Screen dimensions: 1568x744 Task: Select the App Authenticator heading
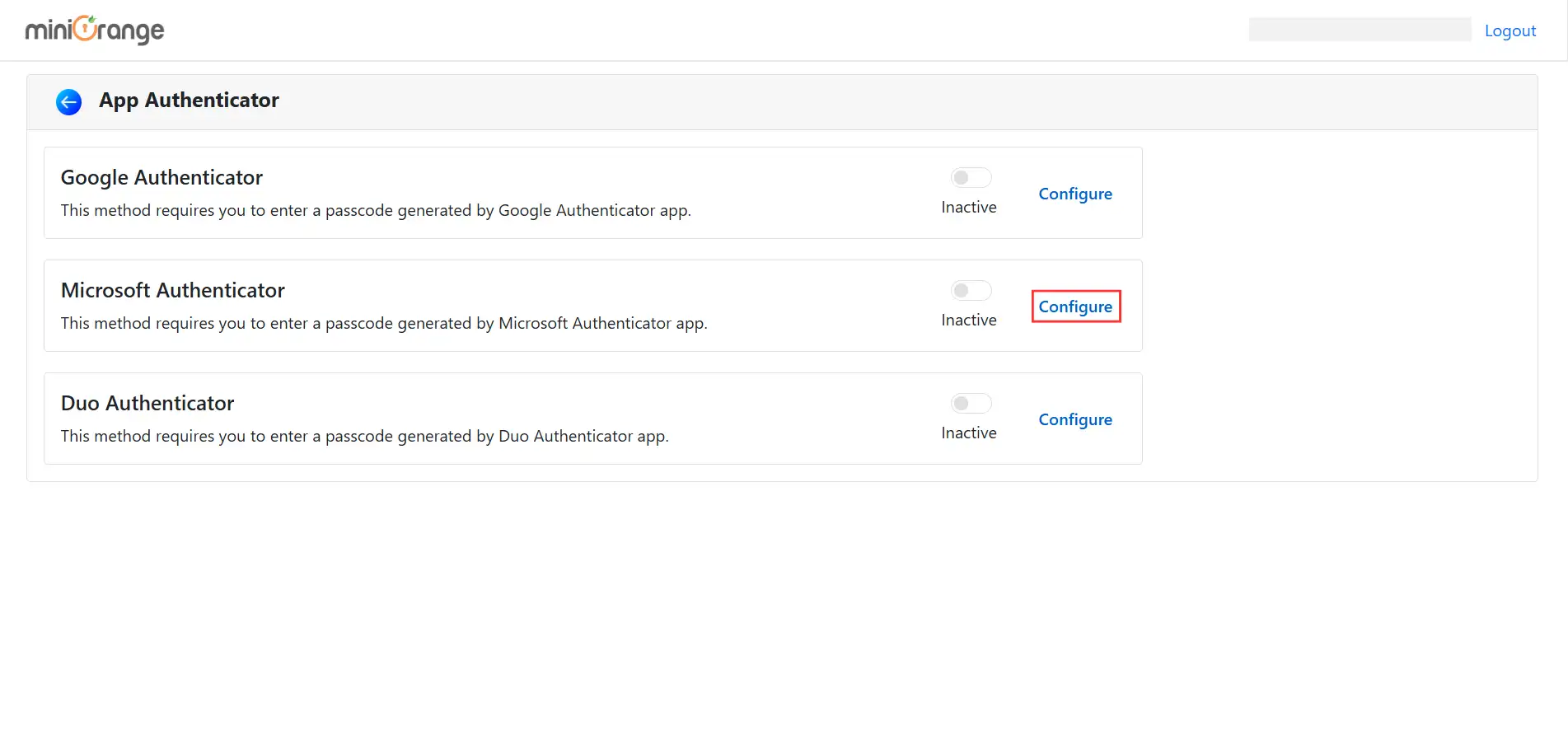189,101
